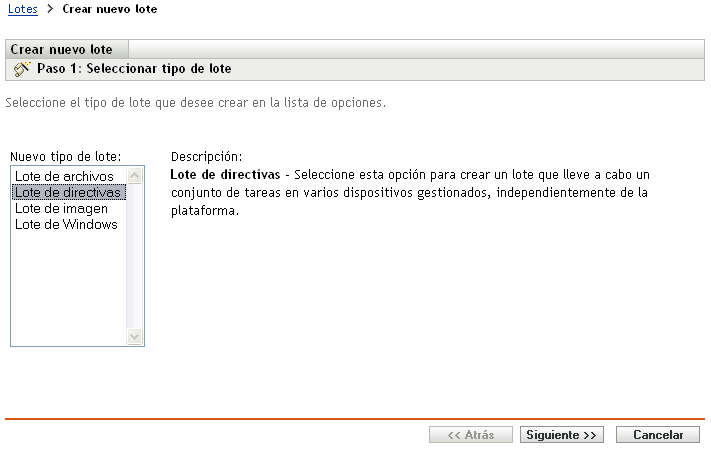Click the Lotes breadcrumb link

tap(22, 9)
